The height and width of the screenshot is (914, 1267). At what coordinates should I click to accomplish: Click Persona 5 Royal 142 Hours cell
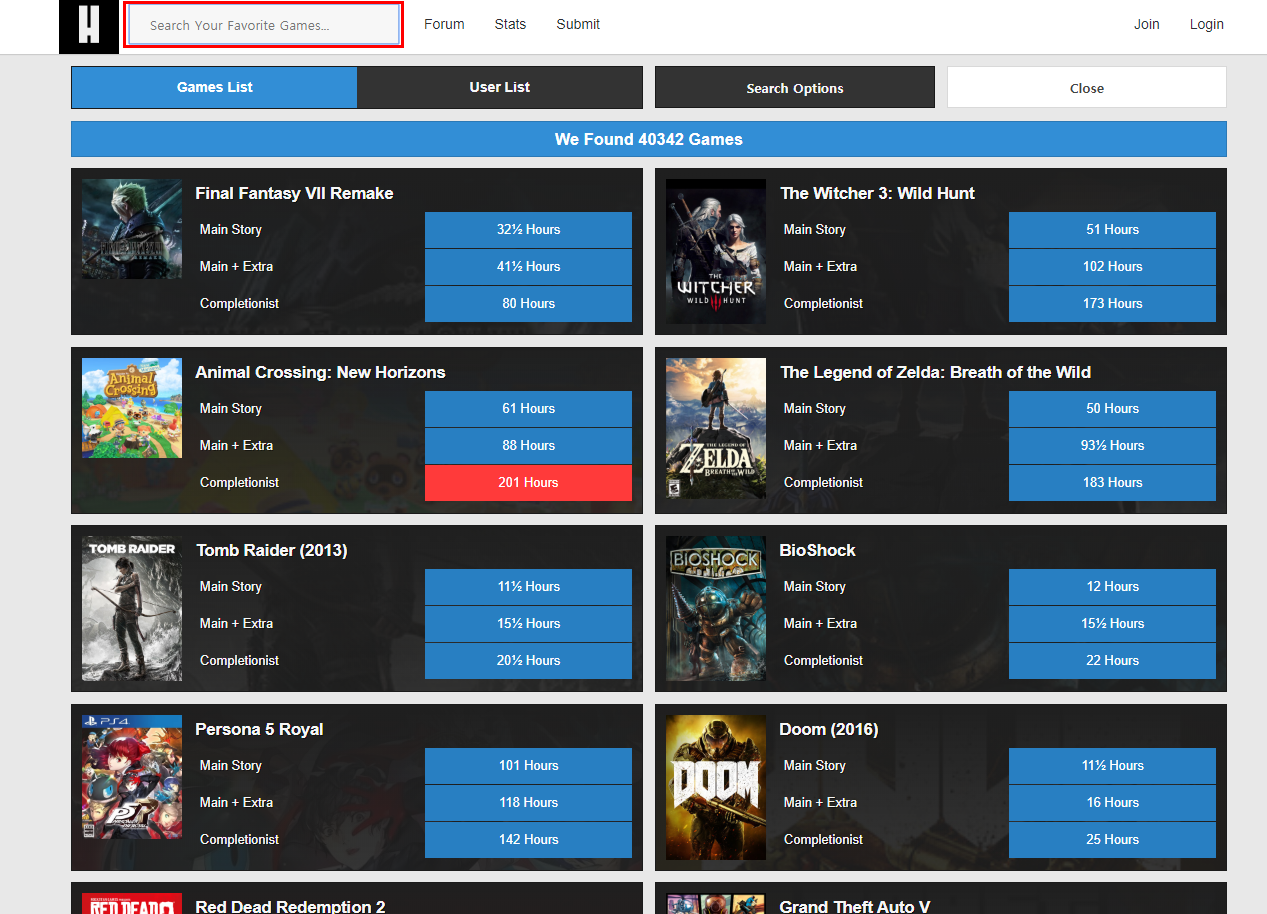[x=528, y=840]
